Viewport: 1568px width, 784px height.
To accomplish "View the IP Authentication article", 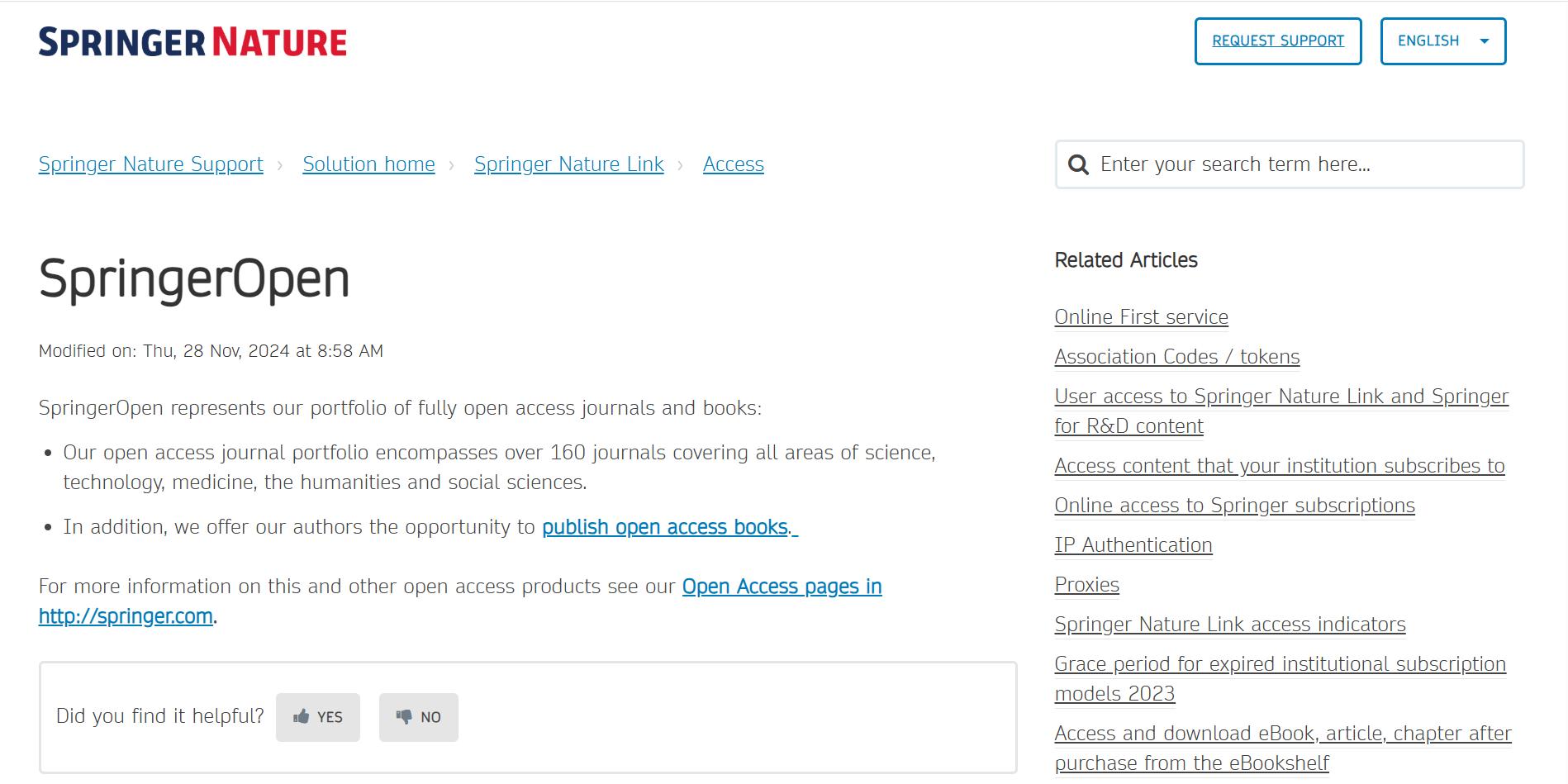I will tap(1133, 545).
